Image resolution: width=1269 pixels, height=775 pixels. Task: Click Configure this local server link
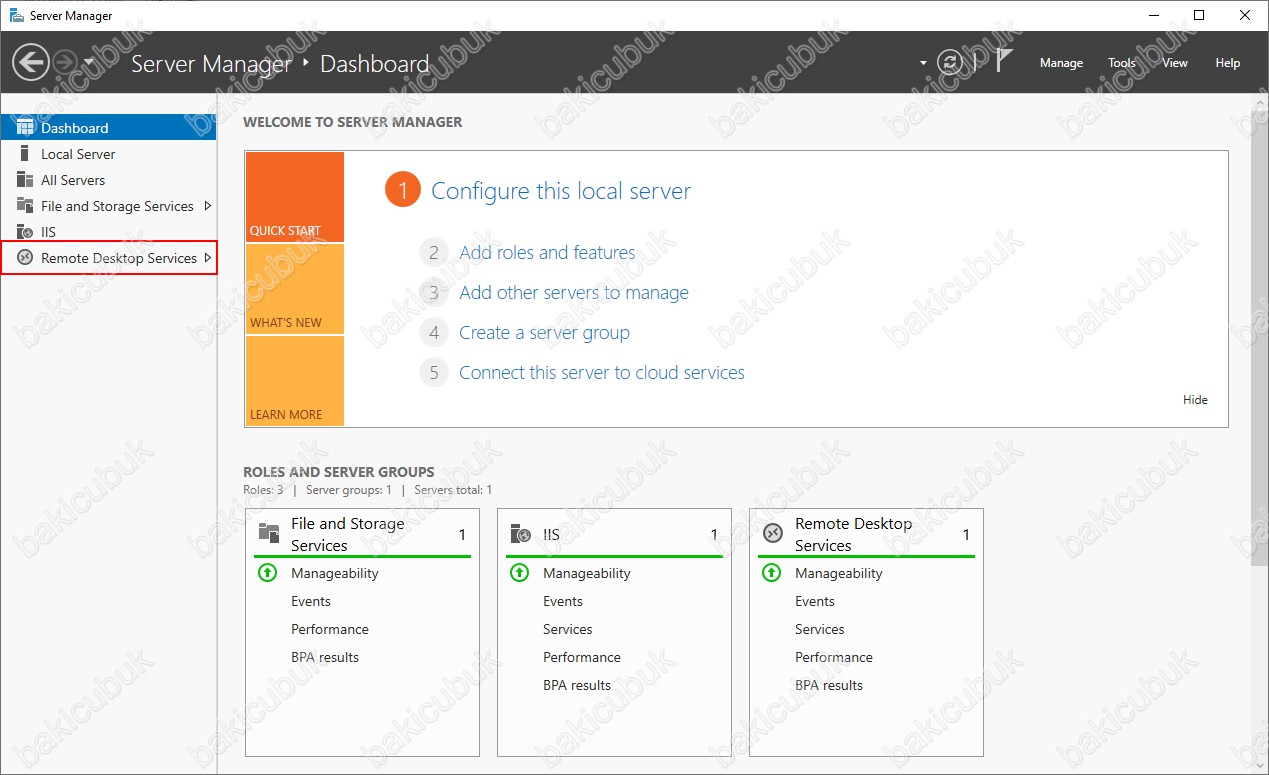[x=561, y=191]
